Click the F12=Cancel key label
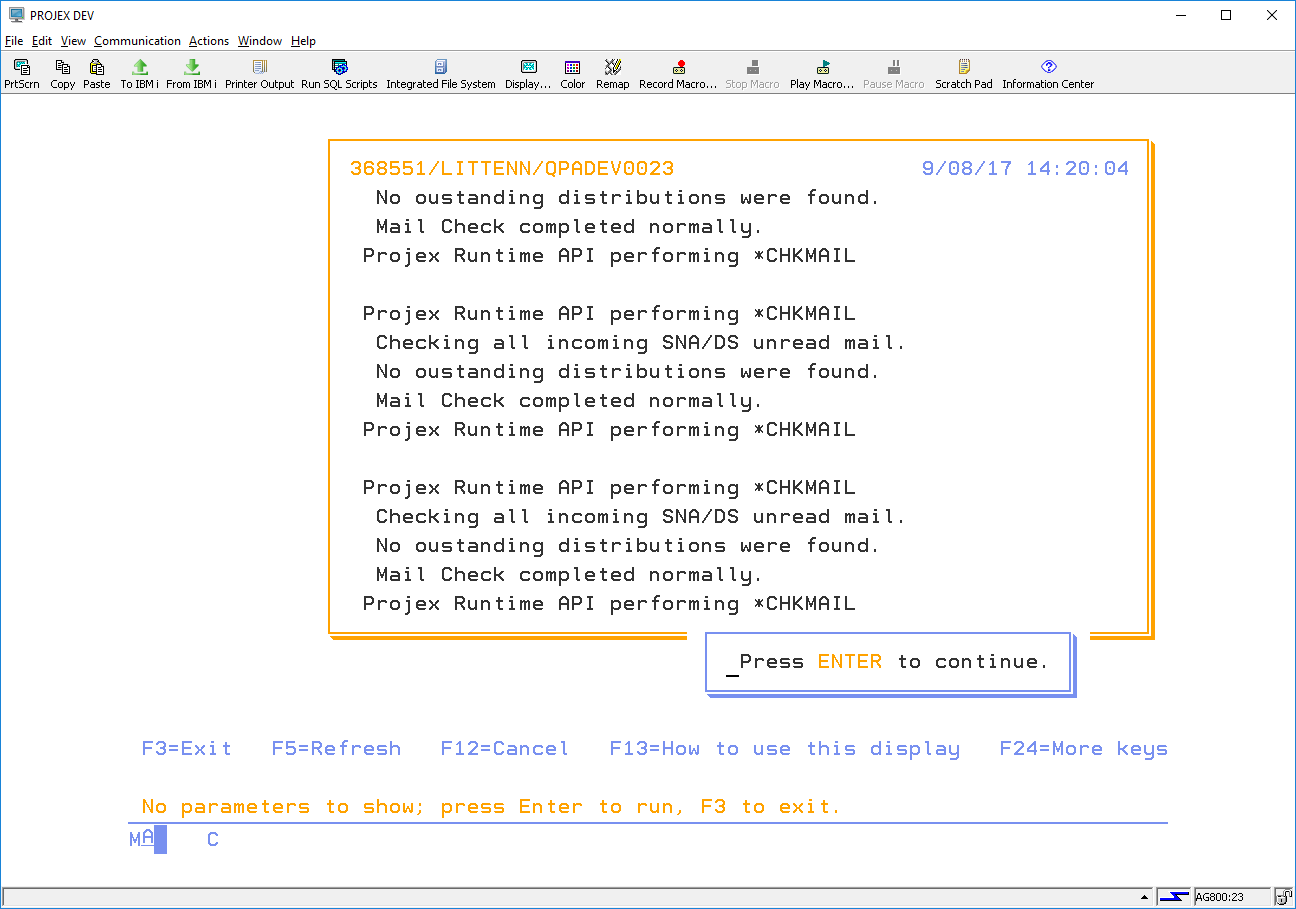The image size is (1296, 909). tap(505, 749)
